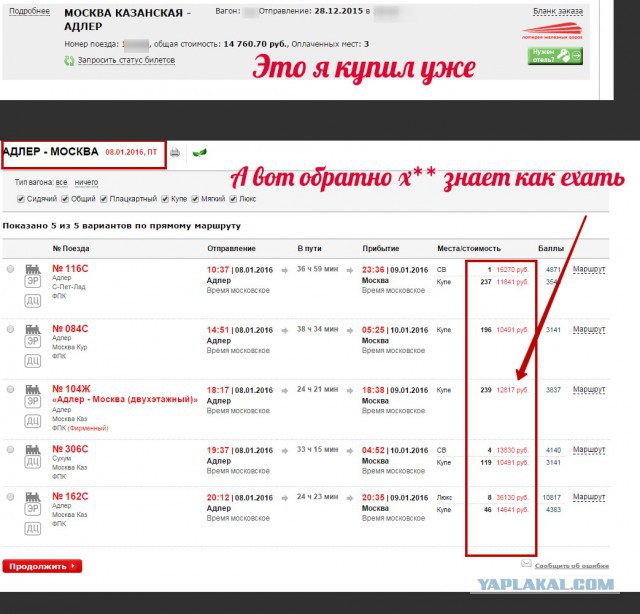Expand order details via Подробнее link

(x=30, y=11)
